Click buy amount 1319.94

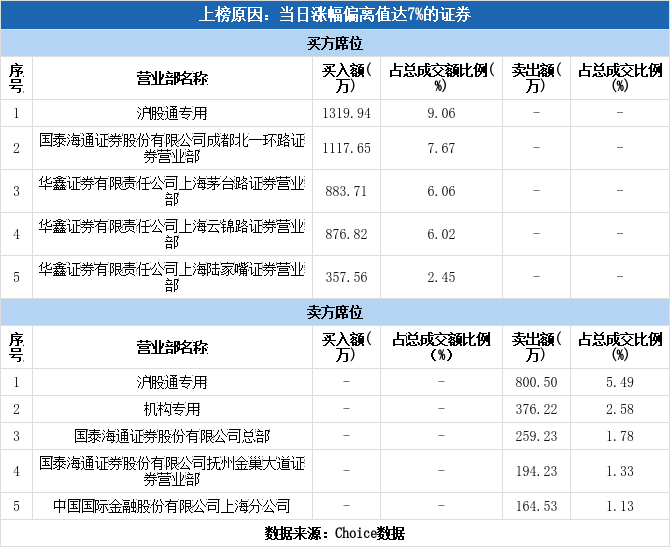click(347, 113)
